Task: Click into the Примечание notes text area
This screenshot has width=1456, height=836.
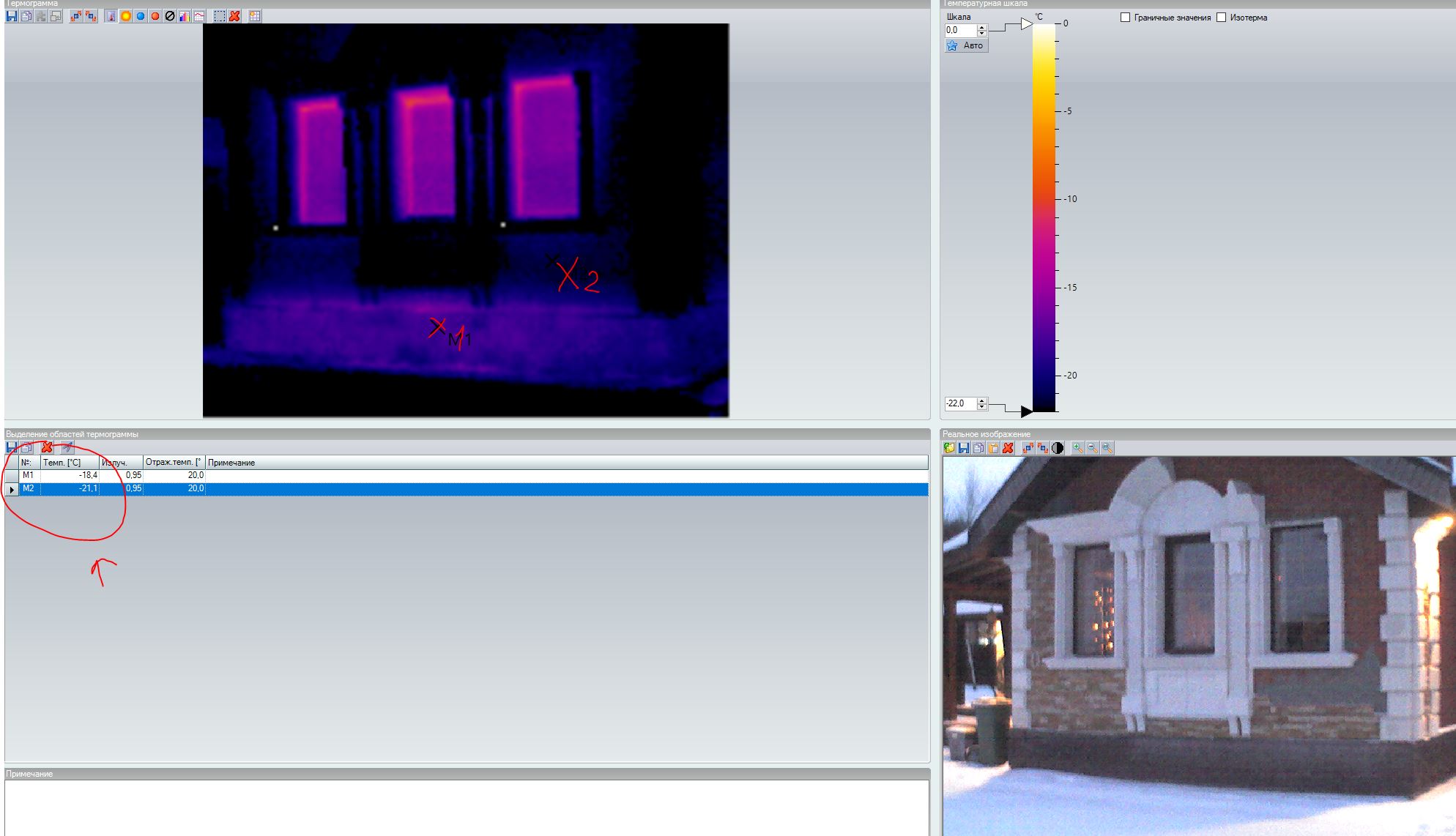Action: click(466, 807)
